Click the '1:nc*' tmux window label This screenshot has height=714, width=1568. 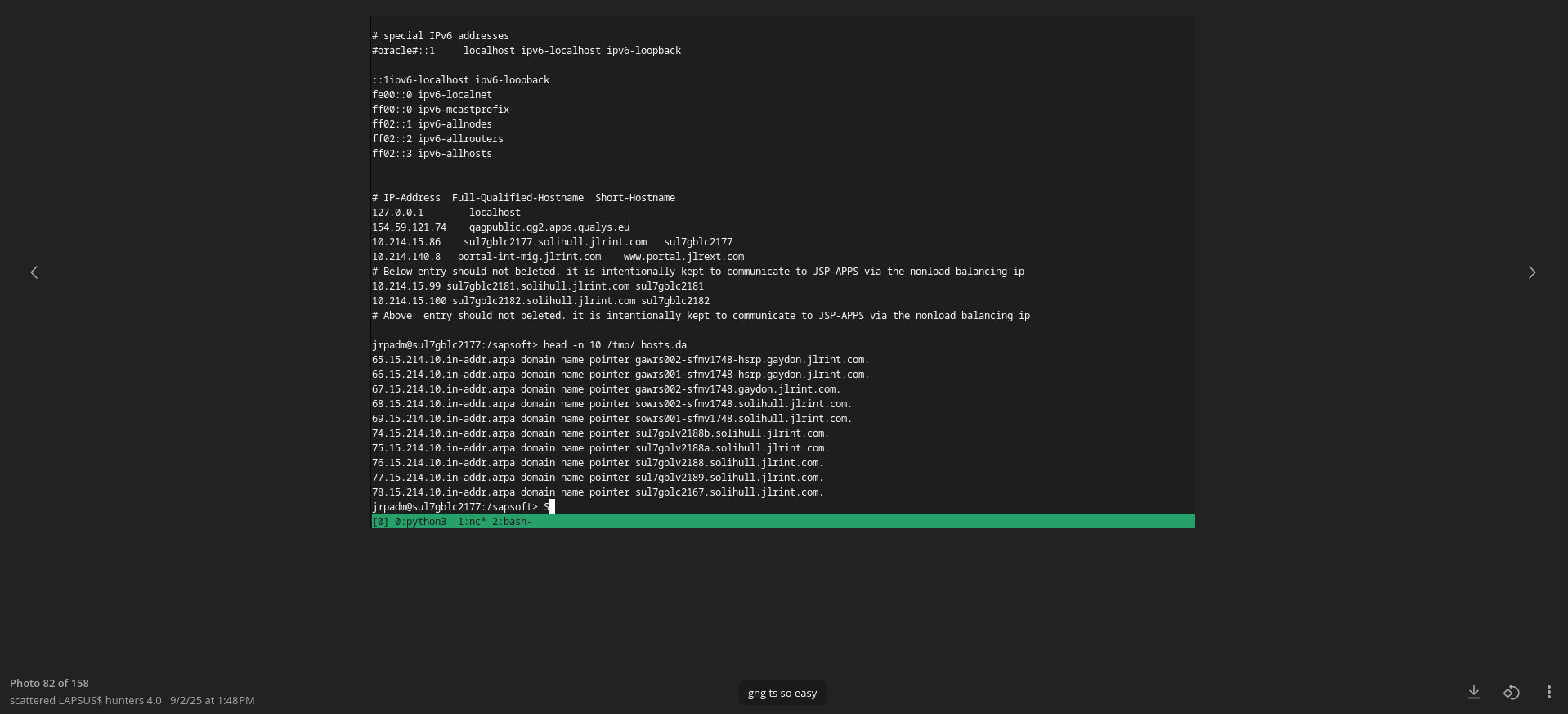click(x=472, y=522)
